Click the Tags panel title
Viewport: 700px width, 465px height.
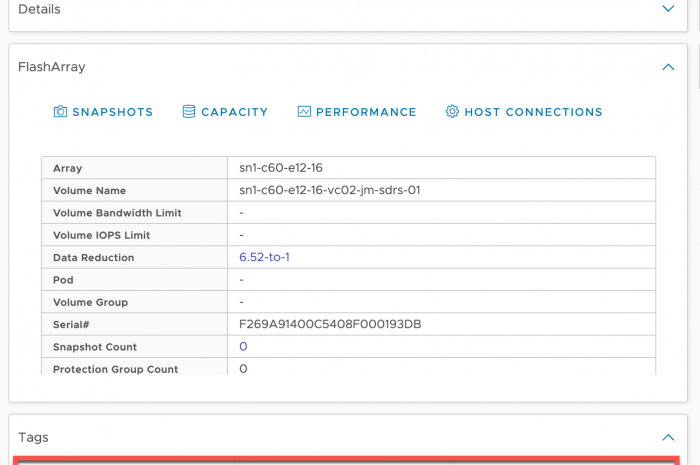click(x=33, y=437)
